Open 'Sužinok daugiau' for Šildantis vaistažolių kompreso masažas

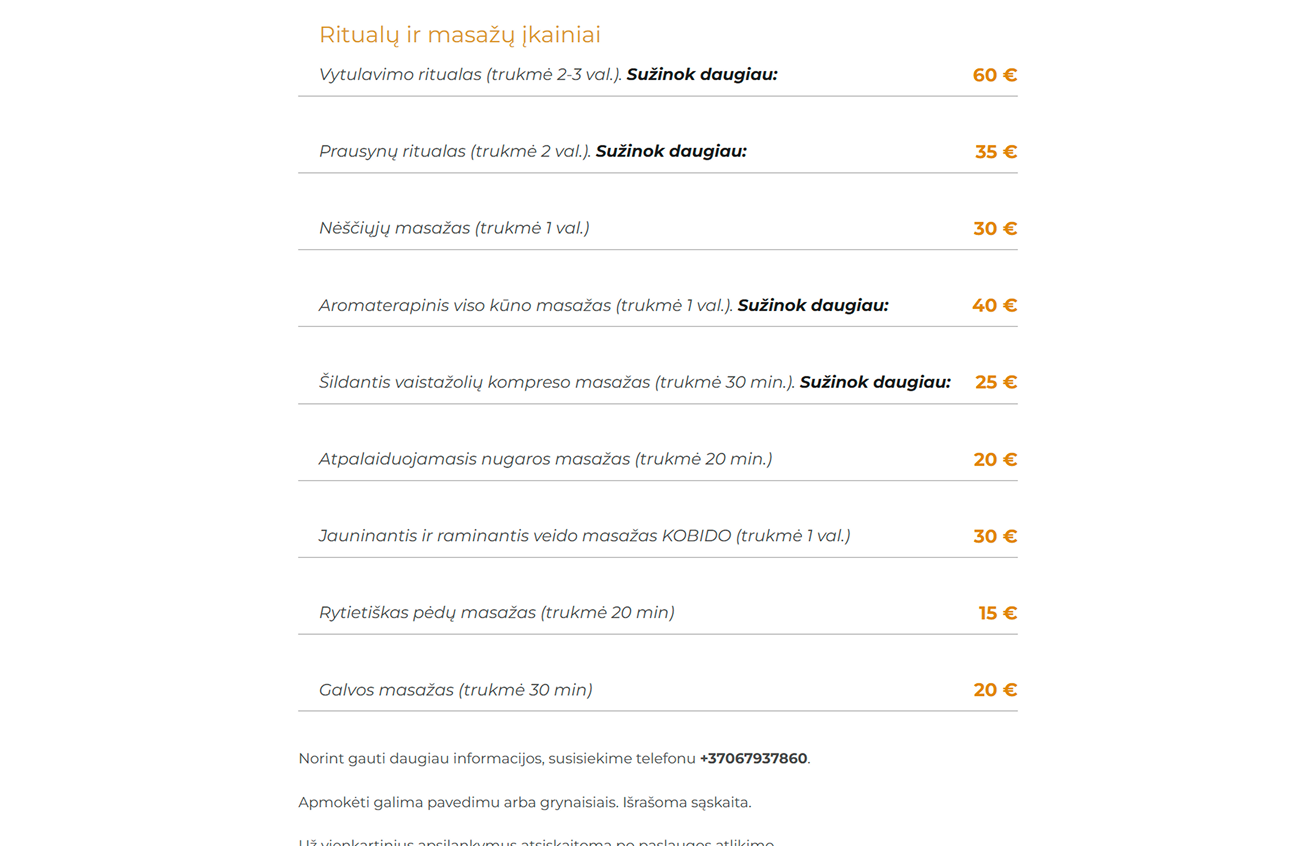click(875, 383)
